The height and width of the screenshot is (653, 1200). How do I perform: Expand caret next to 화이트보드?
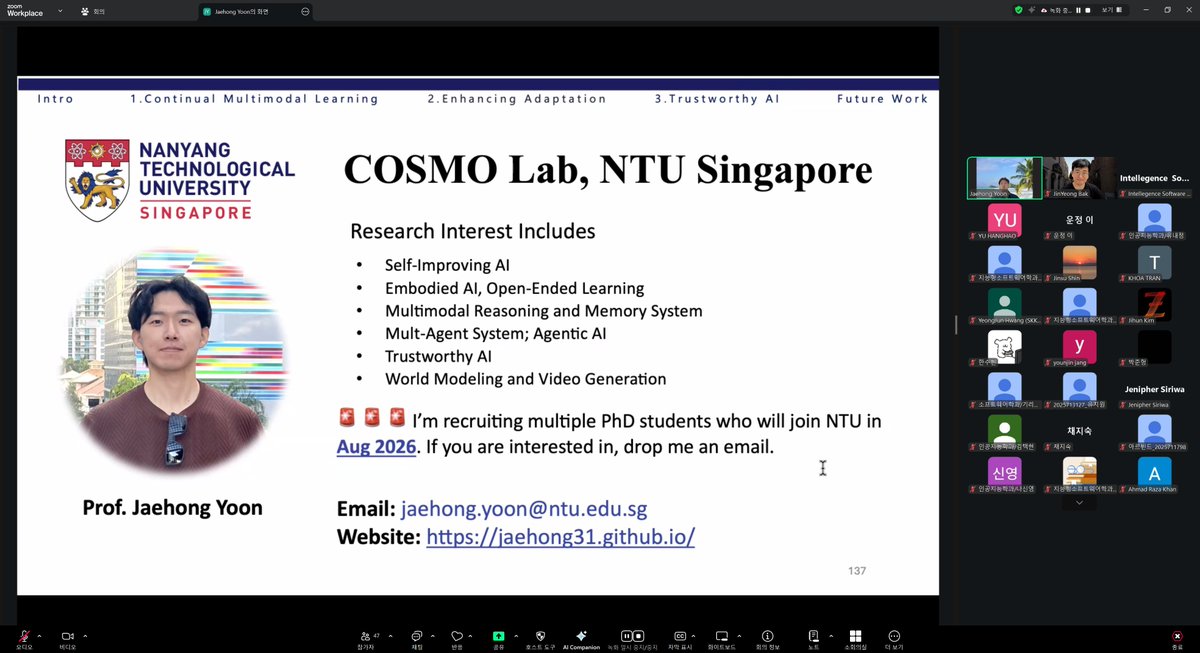738,635
